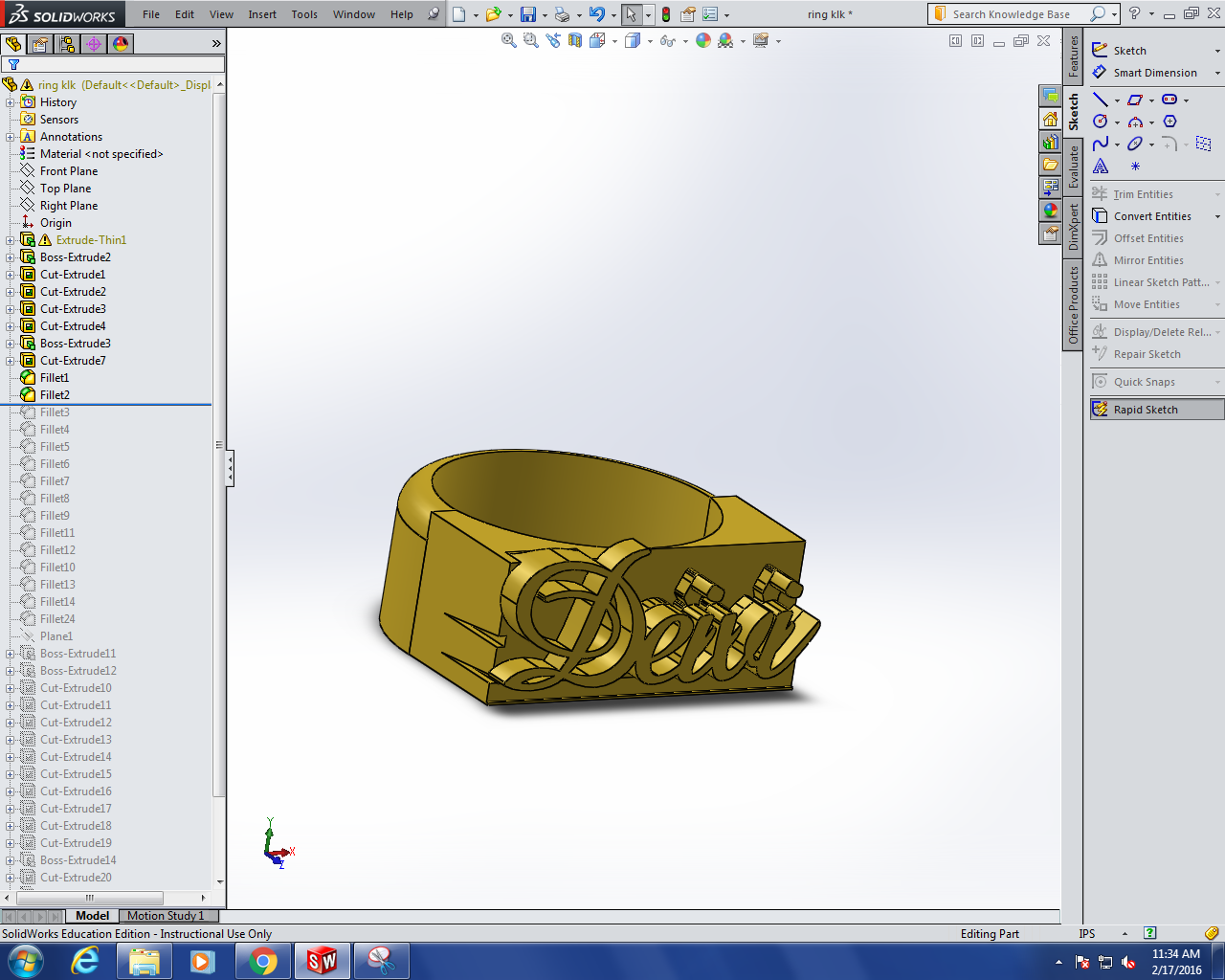
Task: Click the Edit Appearance color ball icon
Action: pos(703,40)
